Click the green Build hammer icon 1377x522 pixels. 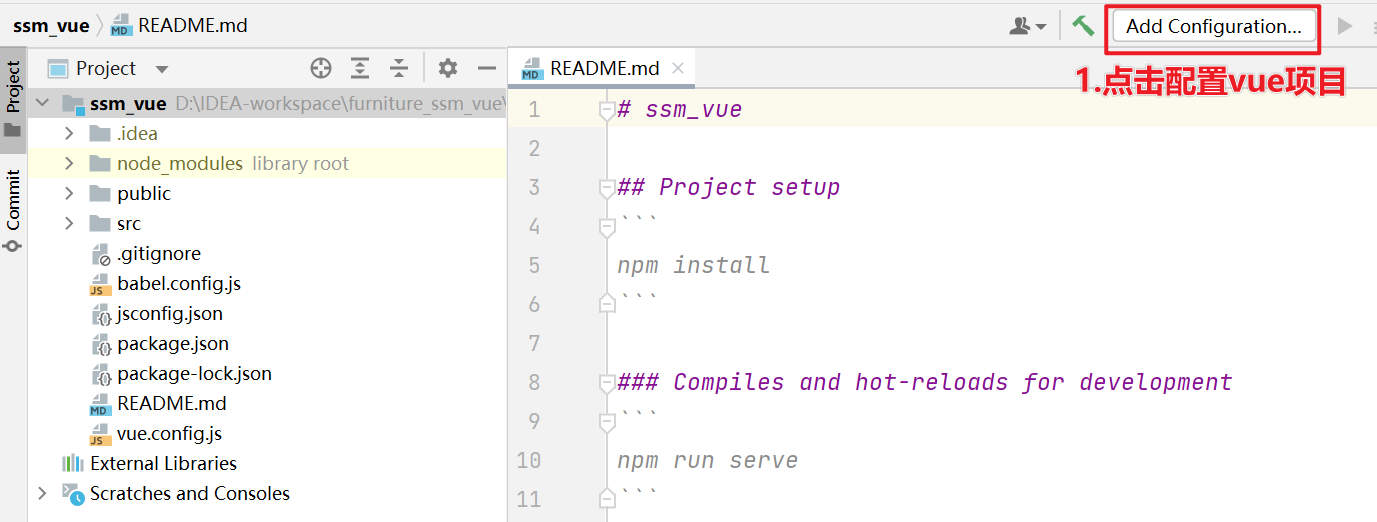[1083, 26]
